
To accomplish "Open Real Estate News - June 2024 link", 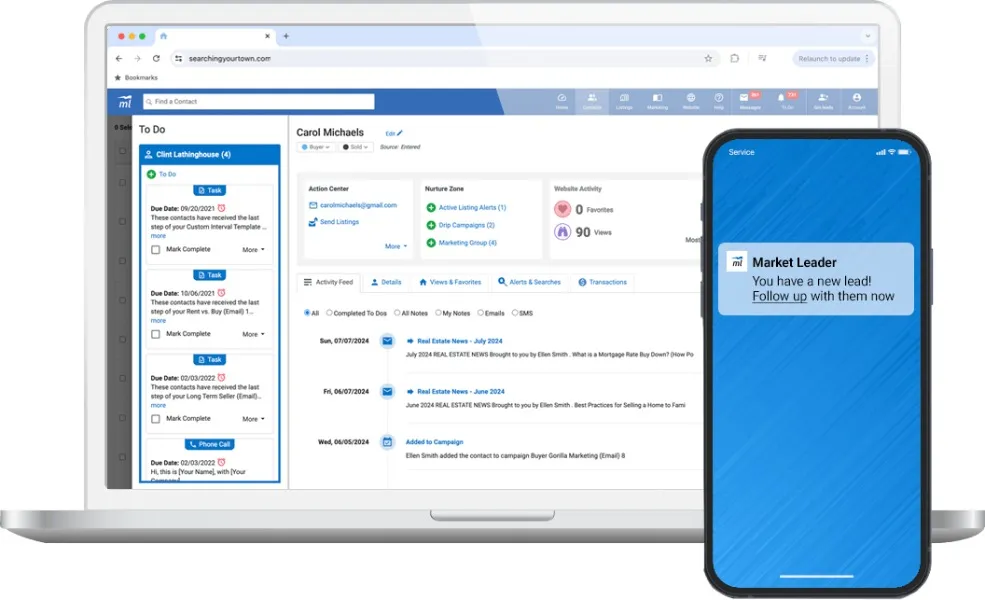I will (460, 391).
